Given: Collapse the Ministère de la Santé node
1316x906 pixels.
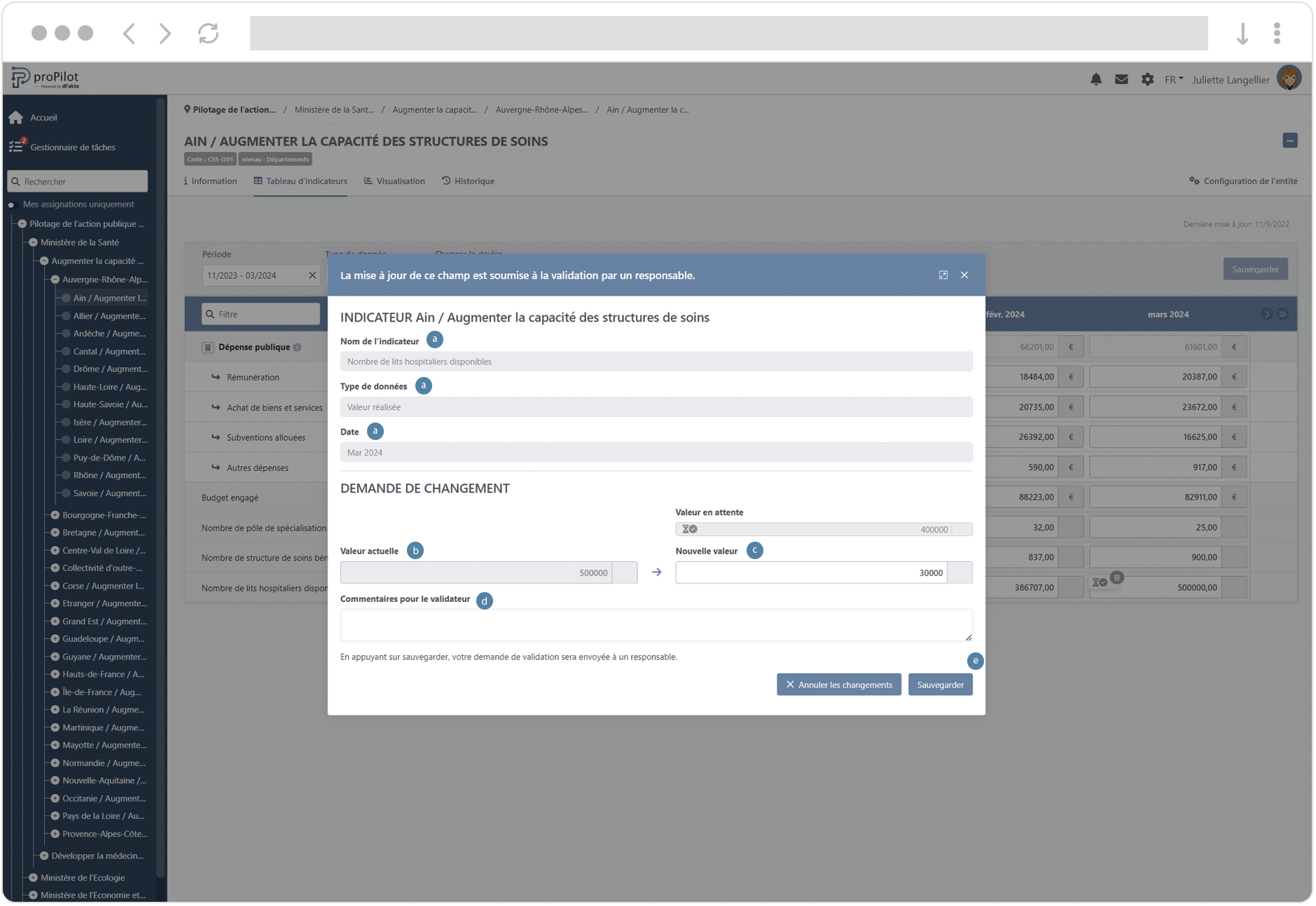Looking at the screenshot, I should click(x=33, y=242).
